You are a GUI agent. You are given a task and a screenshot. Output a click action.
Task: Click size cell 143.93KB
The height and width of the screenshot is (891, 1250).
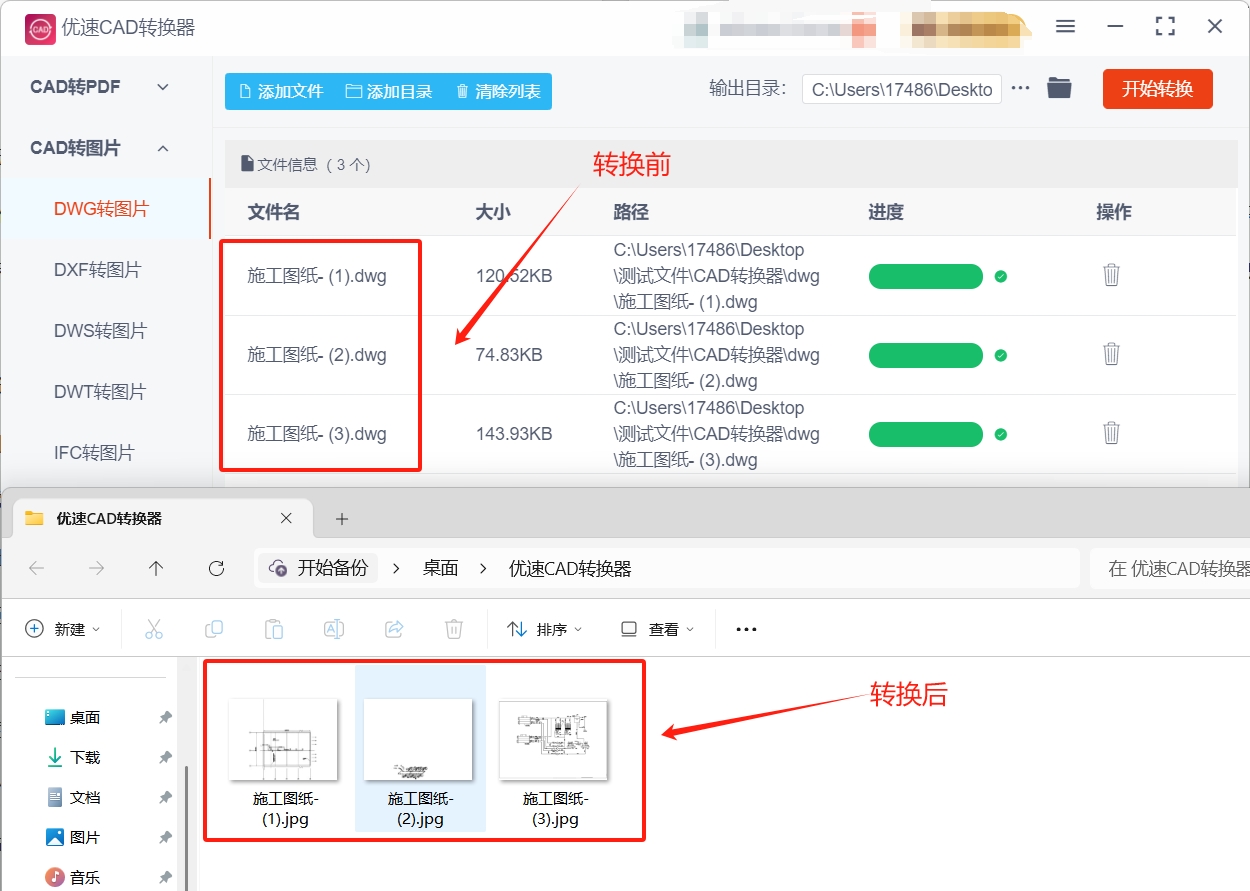click(x=514, y=434)
